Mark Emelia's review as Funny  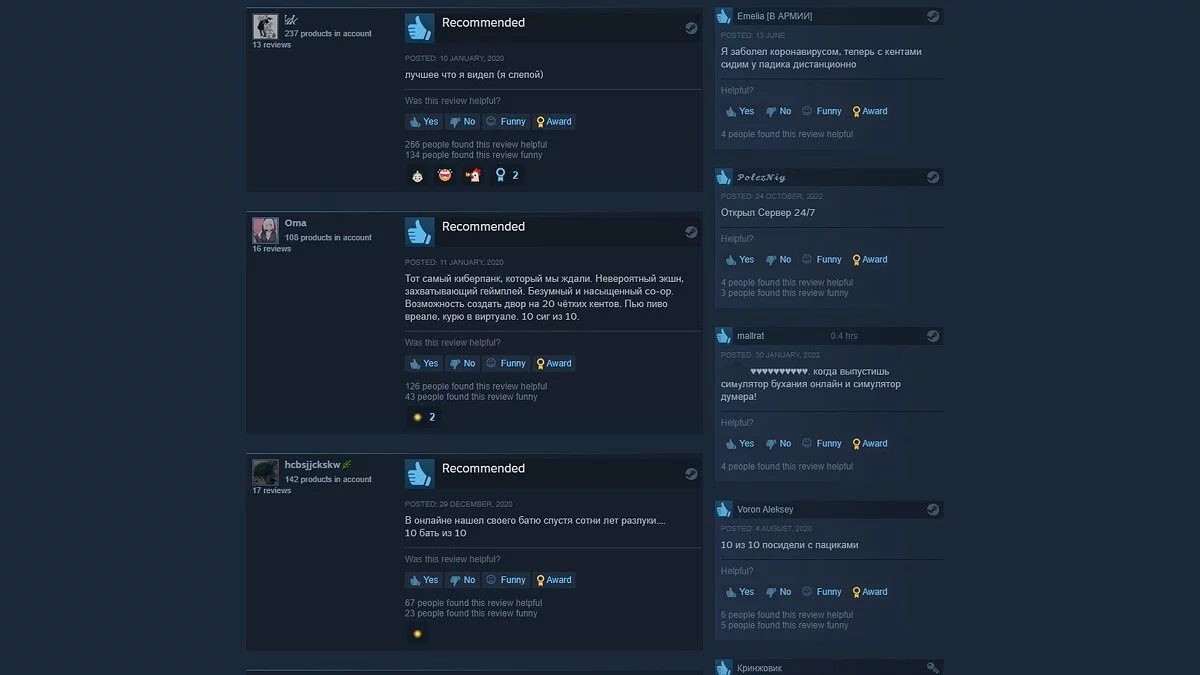822,111
